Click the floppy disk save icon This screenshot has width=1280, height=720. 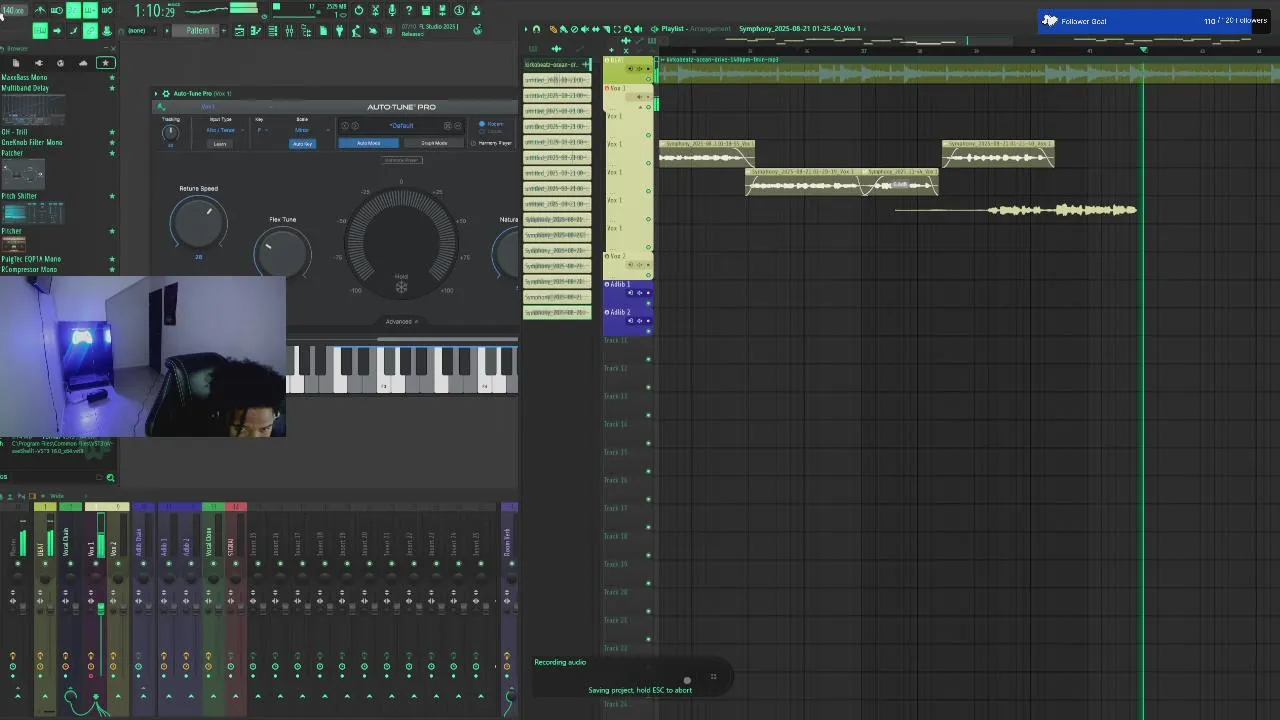coord(425,10)
